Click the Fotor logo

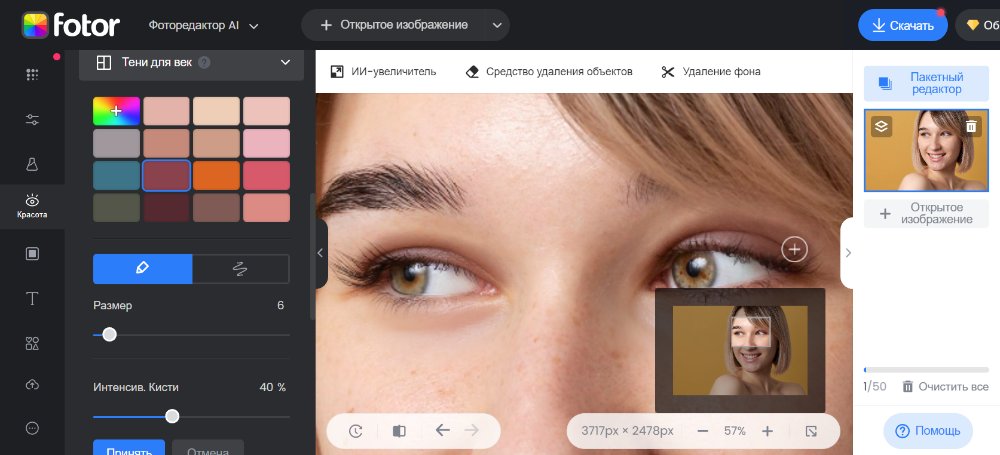(71, 25)
